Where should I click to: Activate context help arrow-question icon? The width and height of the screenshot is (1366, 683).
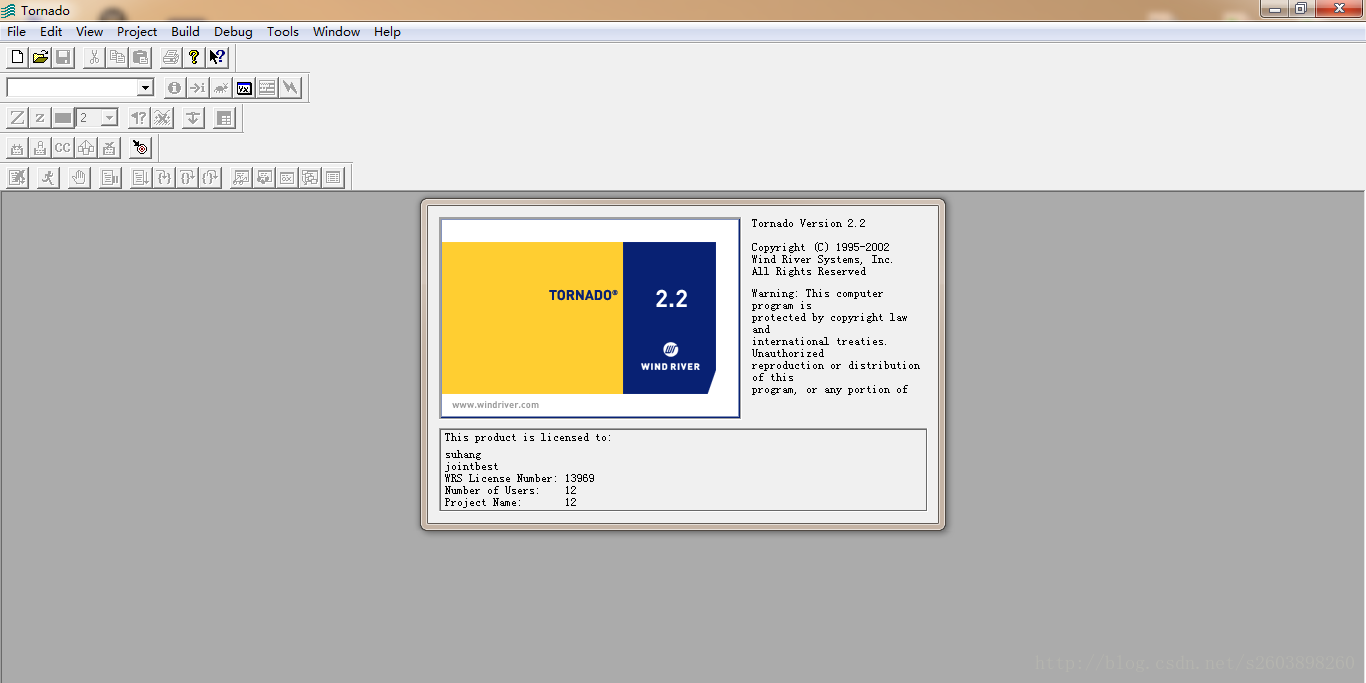(217, 57)
